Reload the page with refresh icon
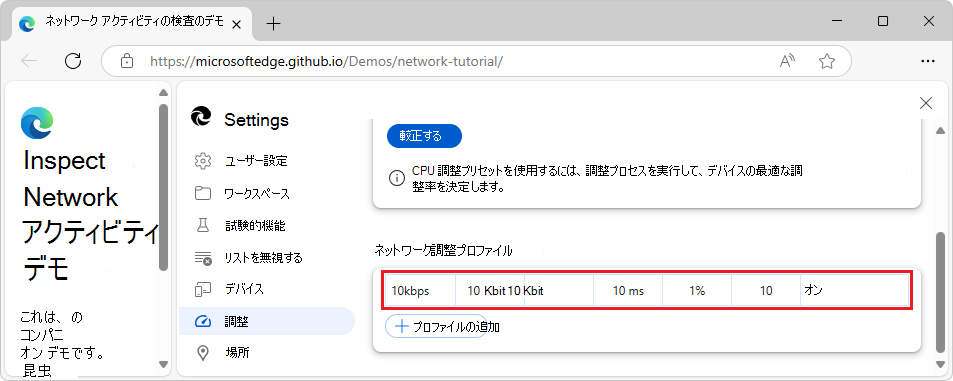This screenshot has height=381, width=953. click(x=73, y=61)
